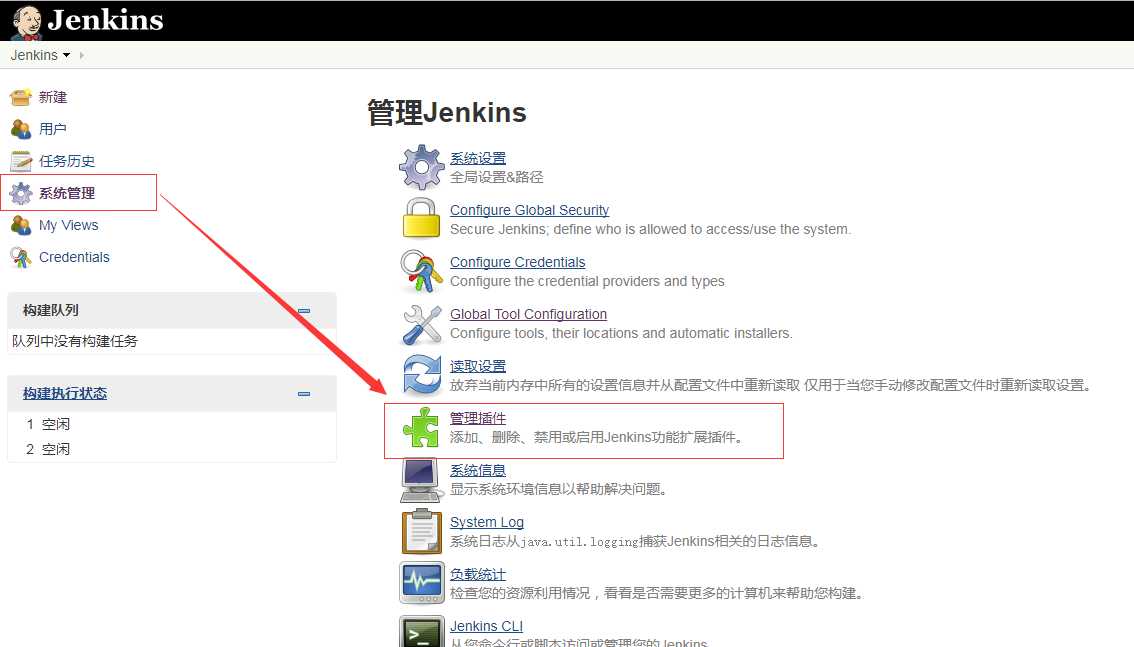The image size is (1134, 647).
Task: Open Configure Global Security link
Action: [529, 210]
